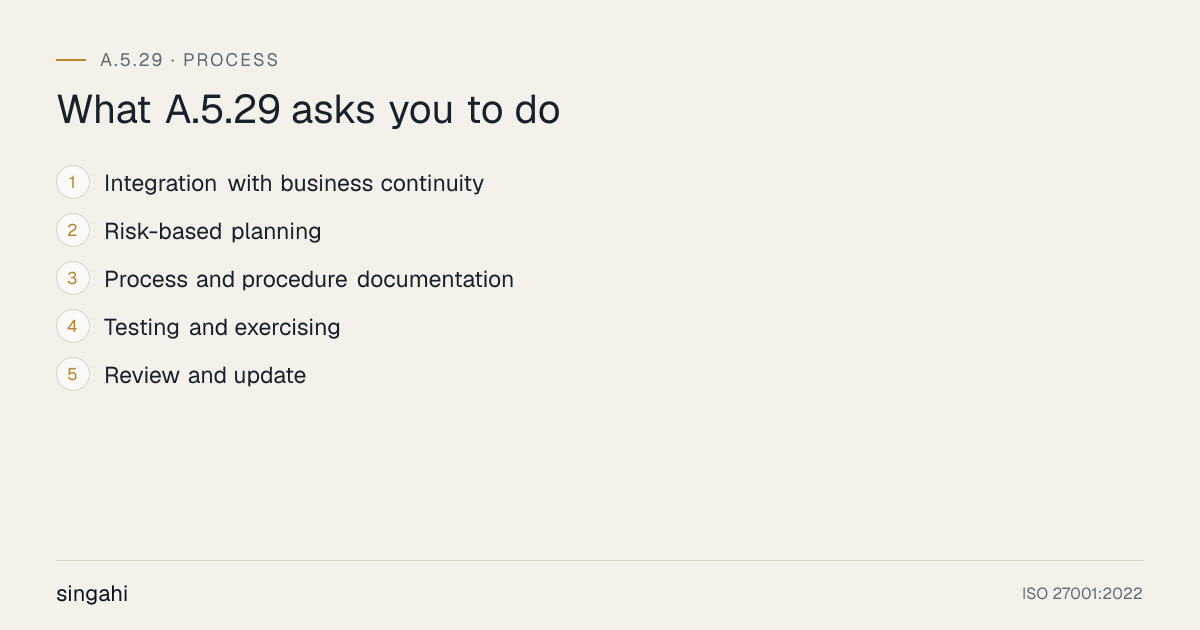Viewport: 1200px width, 630px height.
Task: Select 'Testing and exercising' list item
Action: coord(222,328)
